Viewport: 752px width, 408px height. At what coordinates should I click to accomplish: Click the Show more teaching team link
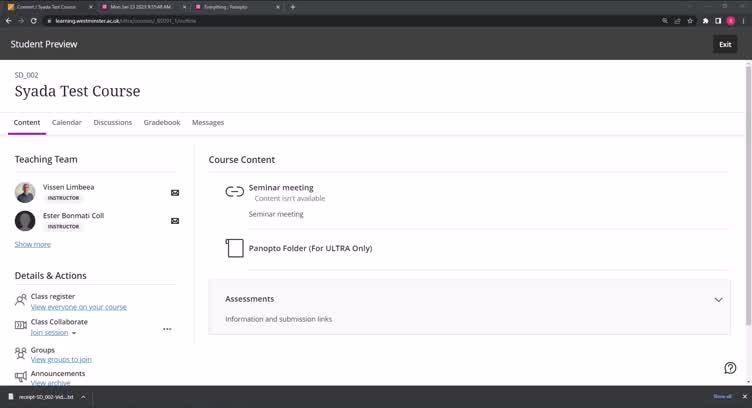[32, 244]
